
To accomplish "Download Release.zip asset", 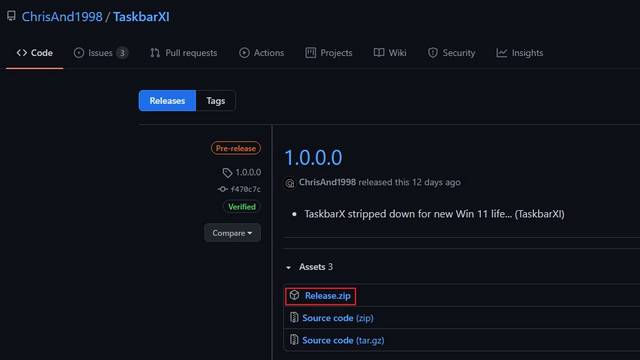I will tap(327, 296).
